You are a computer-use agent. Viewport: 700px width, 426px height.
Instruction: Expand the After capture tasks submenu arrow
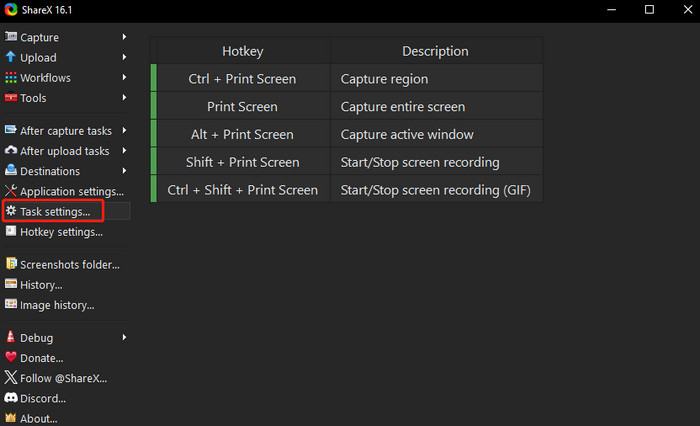(125, 130)
